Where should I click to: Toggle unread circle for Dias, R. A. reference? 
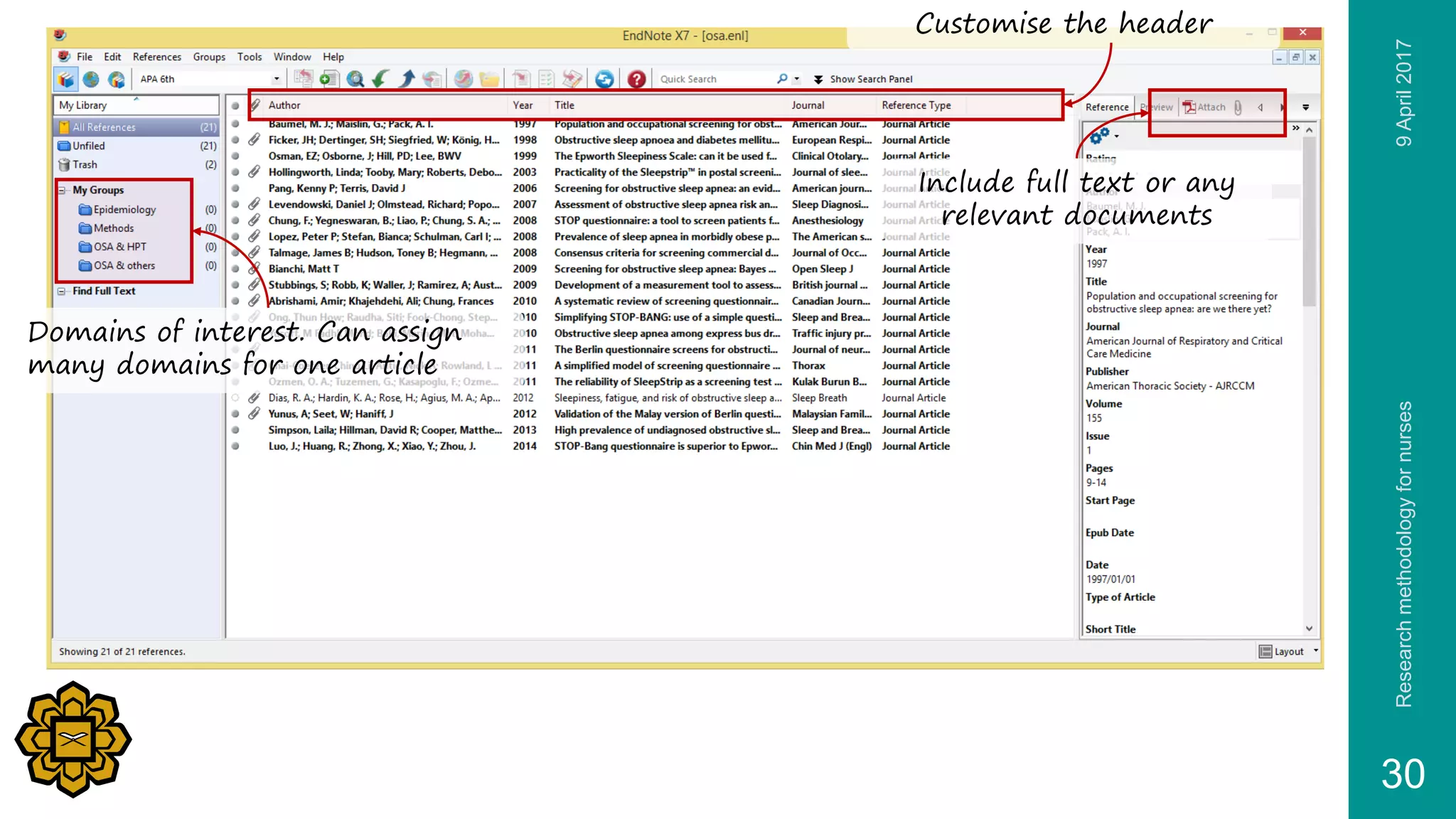[x=235, y=398]
